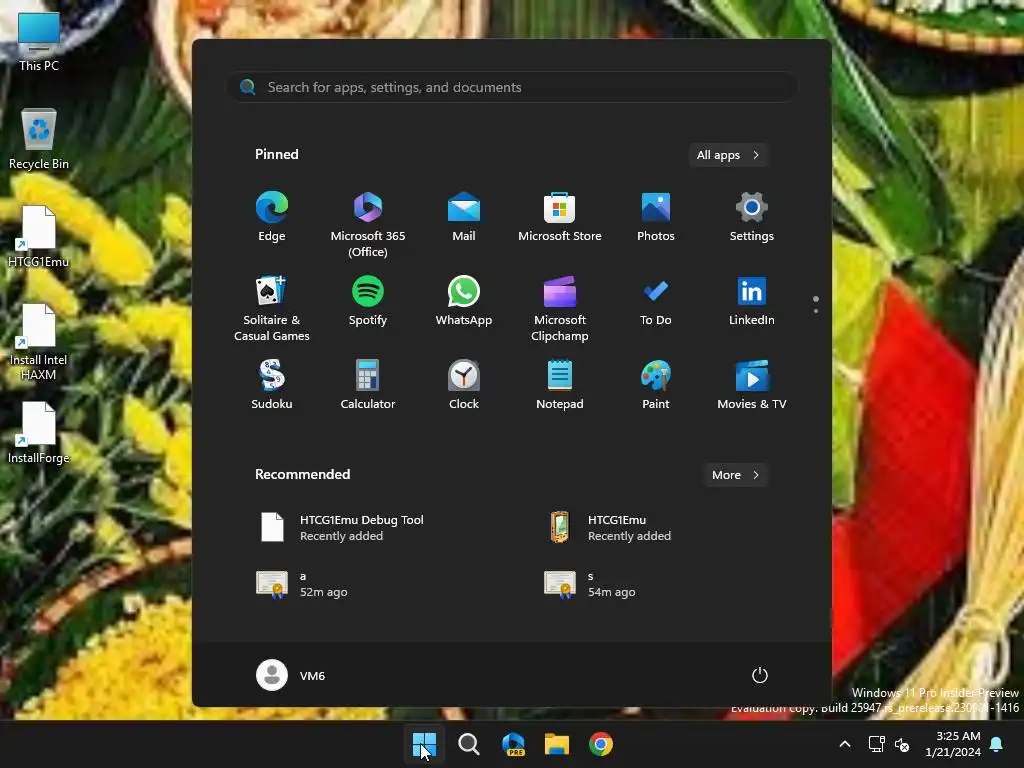Select HTCG1Emu desktop shortcut
The height and width of the screenshot is (768, 1024).
point(39,236)
